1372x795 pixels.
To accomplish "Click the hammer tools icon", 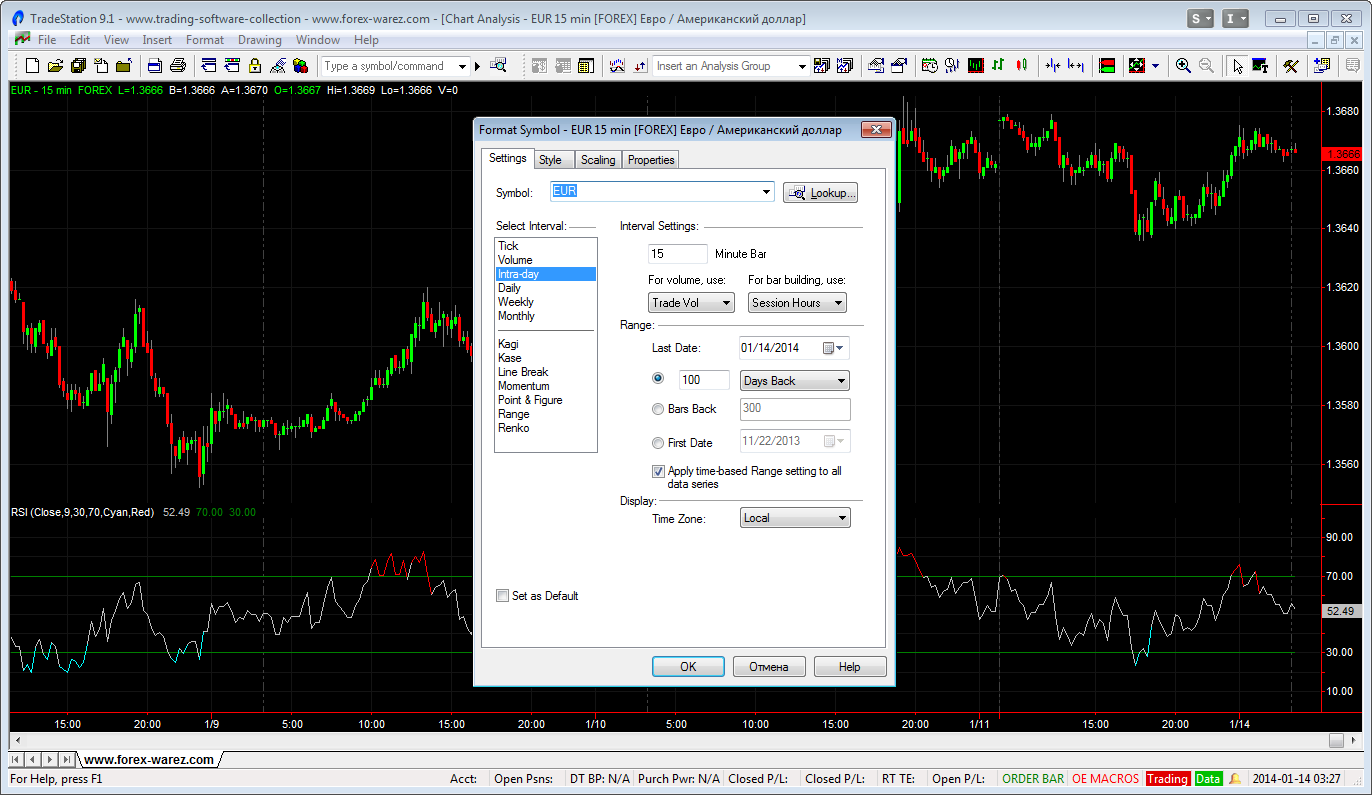I will point(1291,66).
